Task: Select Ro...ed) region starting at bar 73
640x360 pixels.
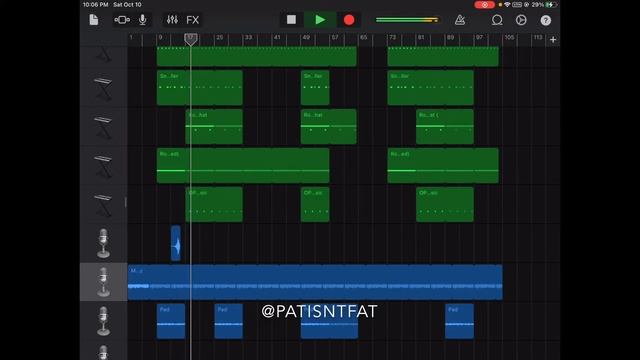Action: pos(443,165)
